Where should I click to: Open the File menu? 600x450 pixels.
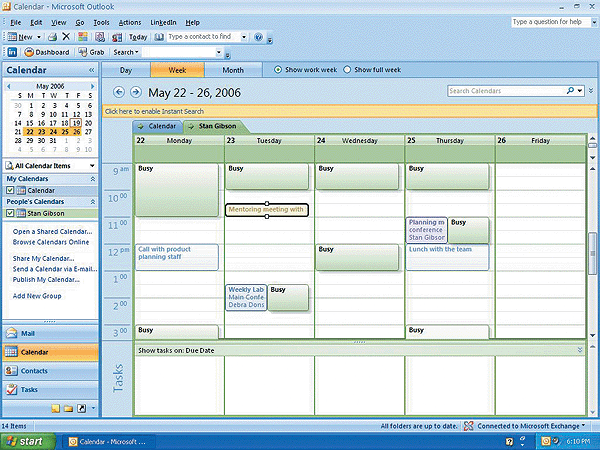pyautogui.click(x=15, y=23)
